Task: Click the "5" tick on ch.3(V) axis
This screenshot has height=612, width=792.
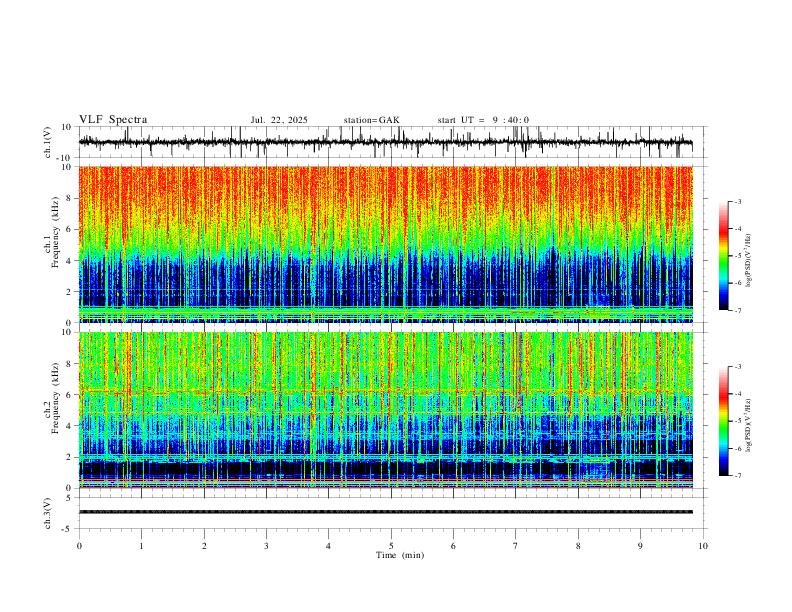Action: [x=70, y=497]
